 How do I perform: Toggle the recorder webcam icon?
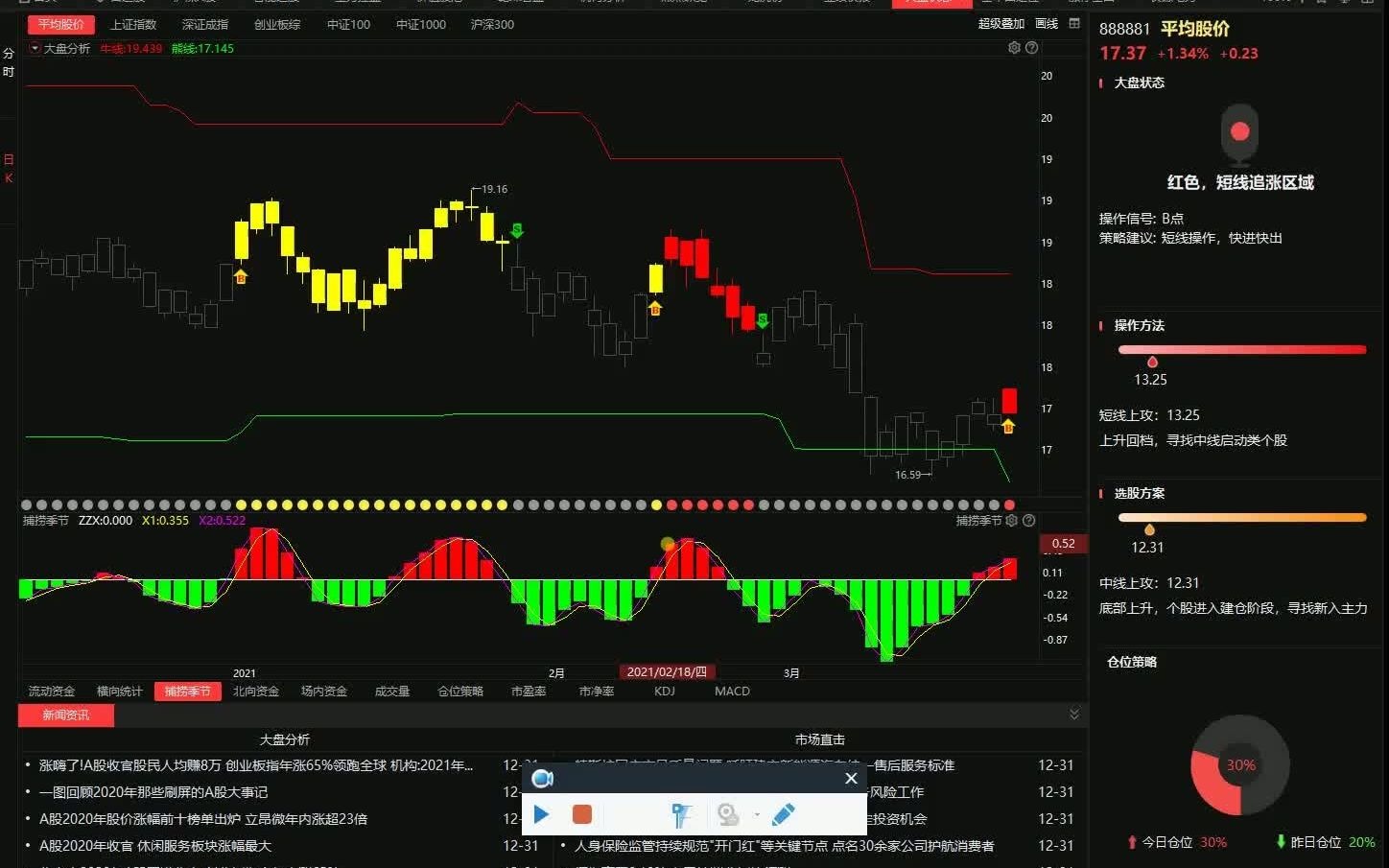click(x=728, y=814)
